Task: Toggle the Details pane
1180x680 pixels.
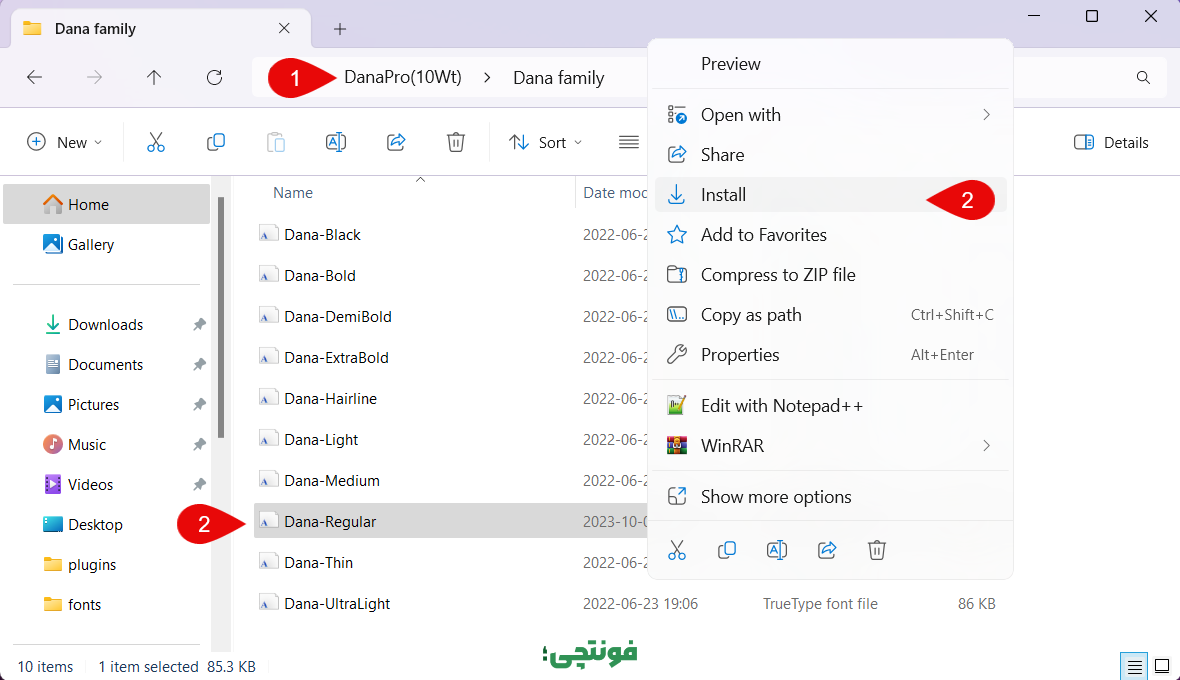Action: click(x=1111, y=142)
